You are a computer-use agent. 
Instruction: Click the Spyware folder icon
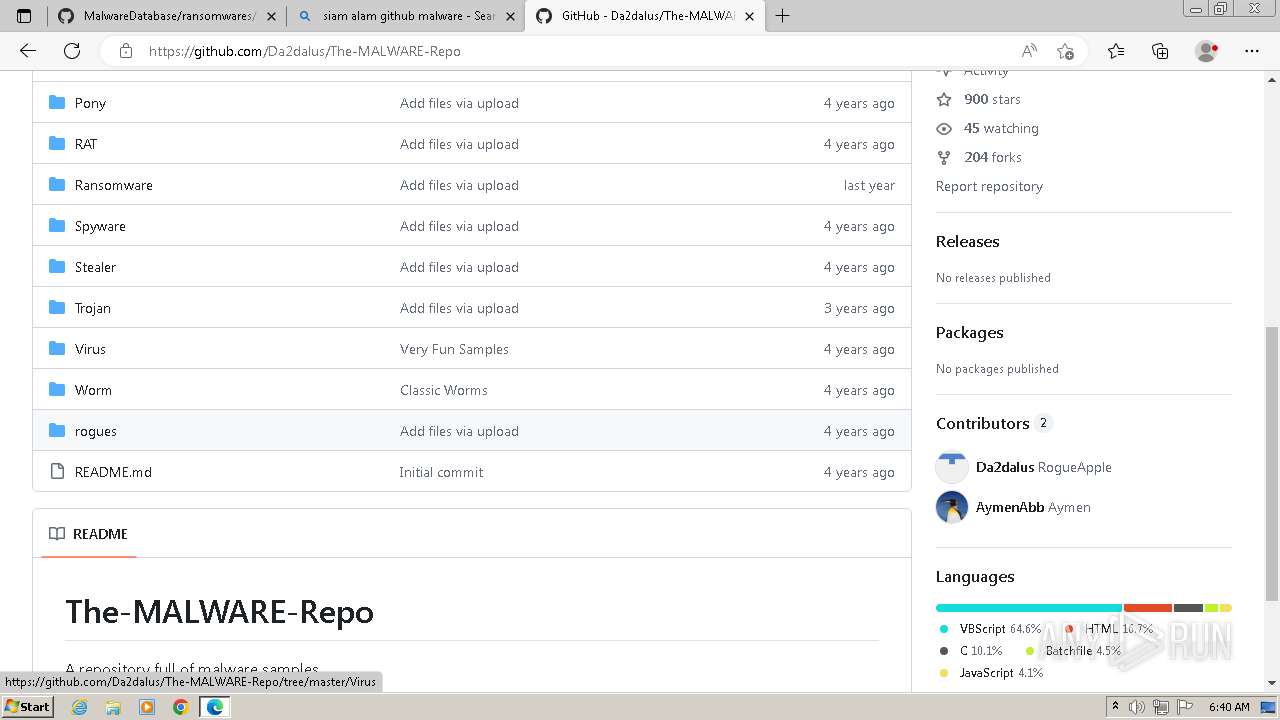click(x=57, y=226)
